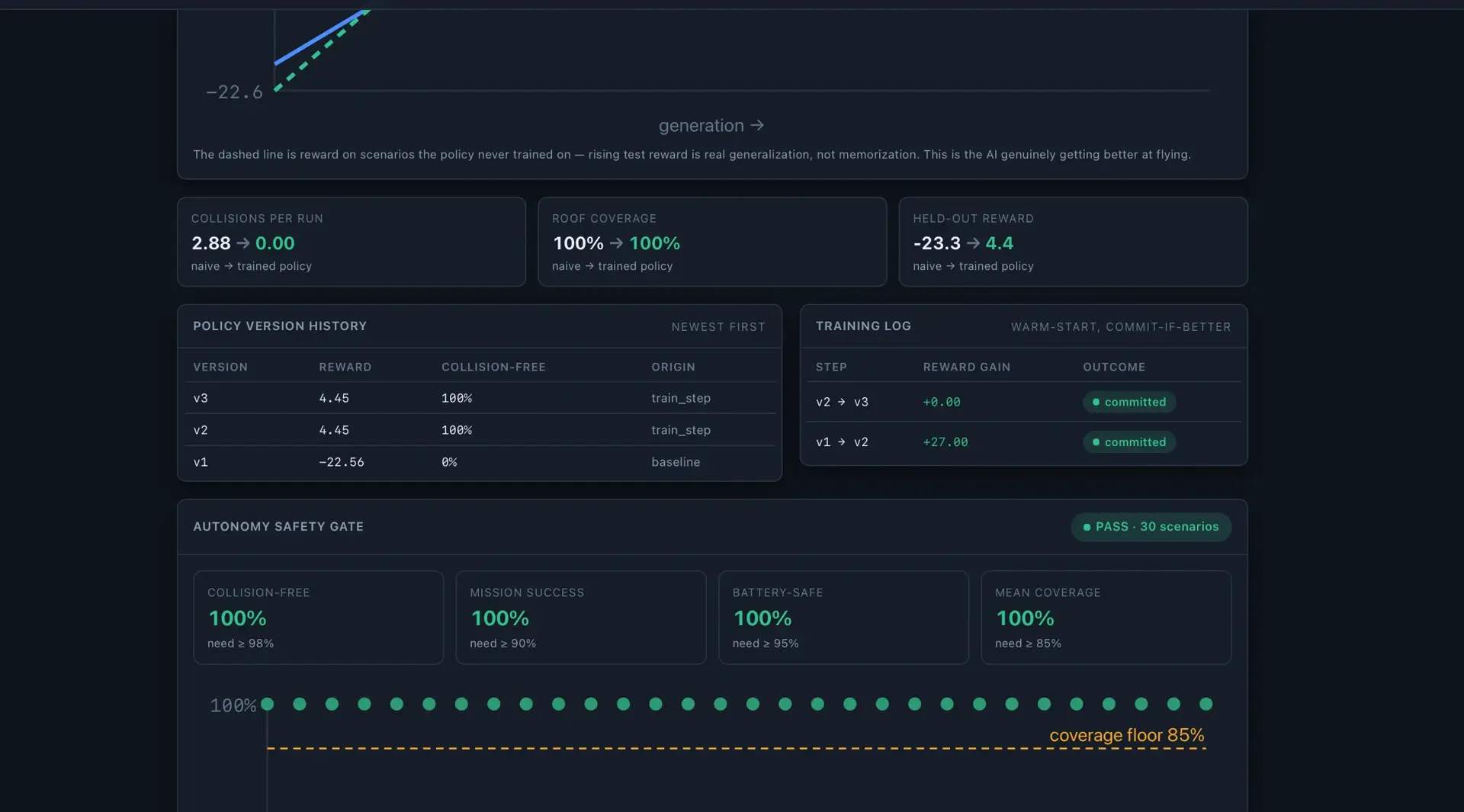Click the train_step origin in v3 row

[x=681, y=398]
